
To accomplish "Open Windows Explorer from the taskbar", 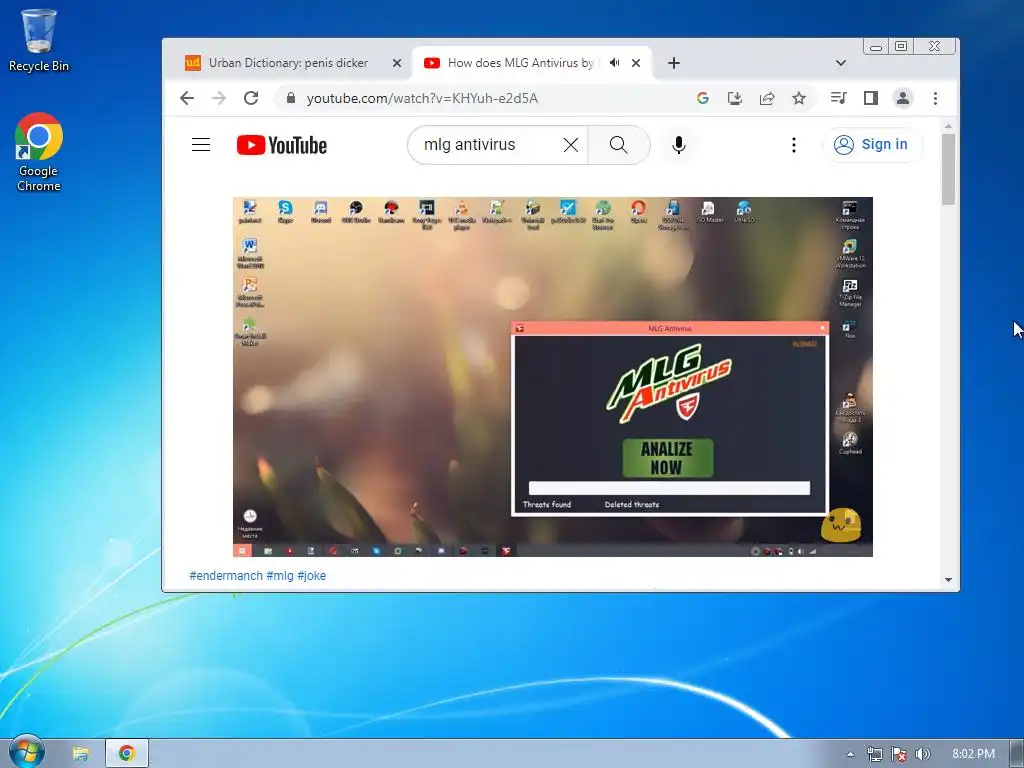I will point(80,754).
